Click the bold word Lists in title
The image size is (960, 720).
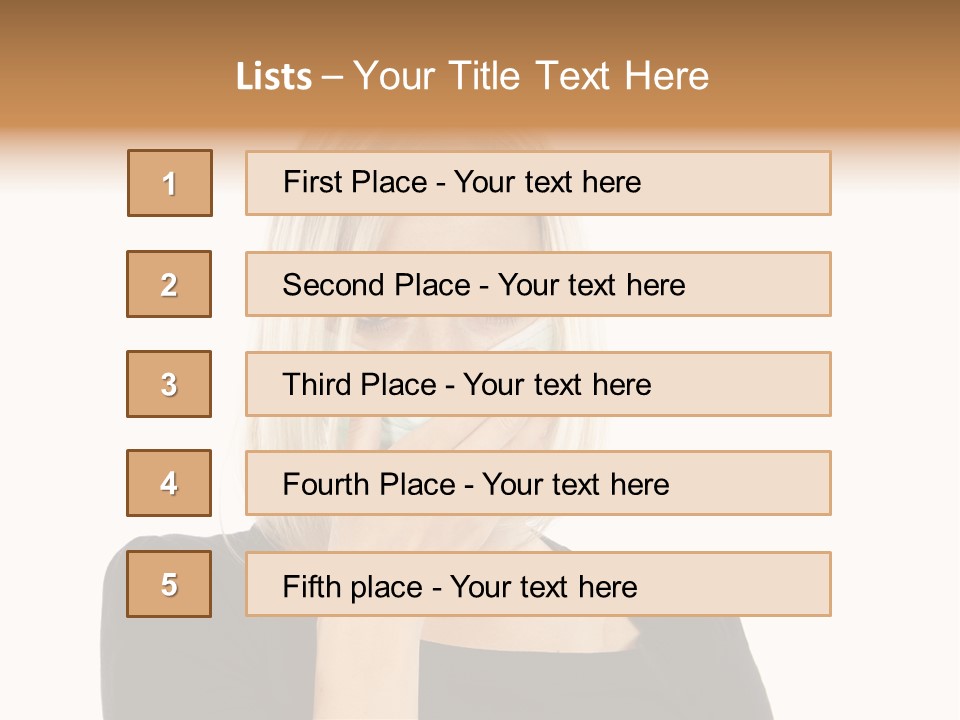[274, 77]
